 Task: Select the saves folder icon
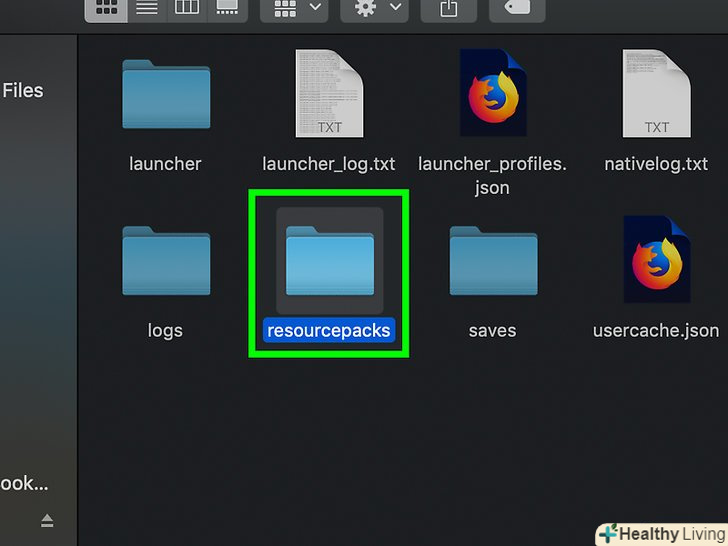pos(492,261)
